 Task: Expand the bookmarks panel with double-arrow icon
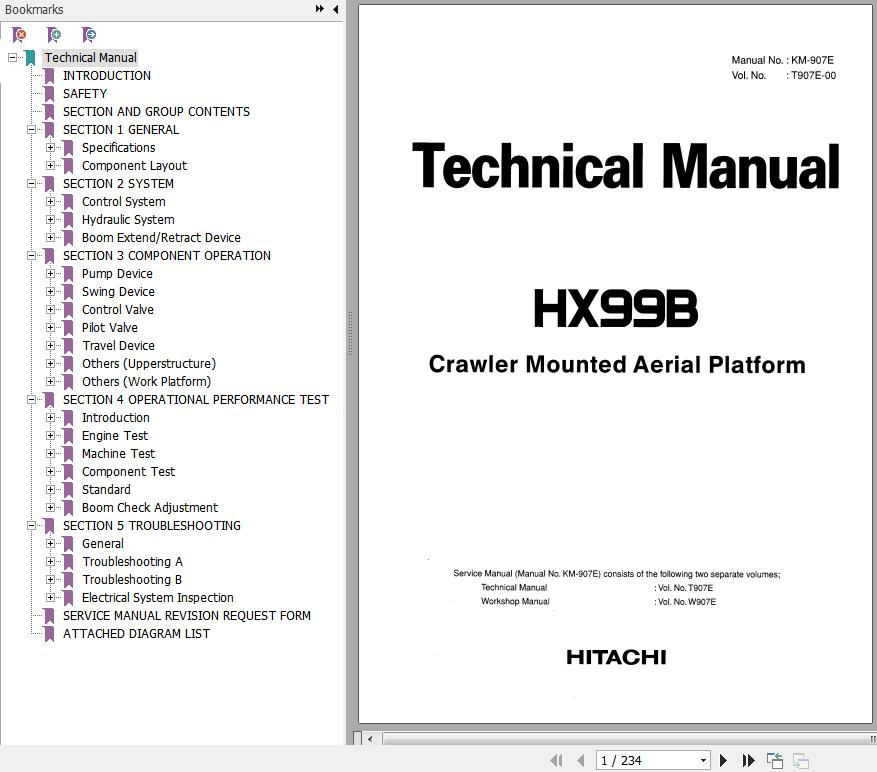click(319, 9)
